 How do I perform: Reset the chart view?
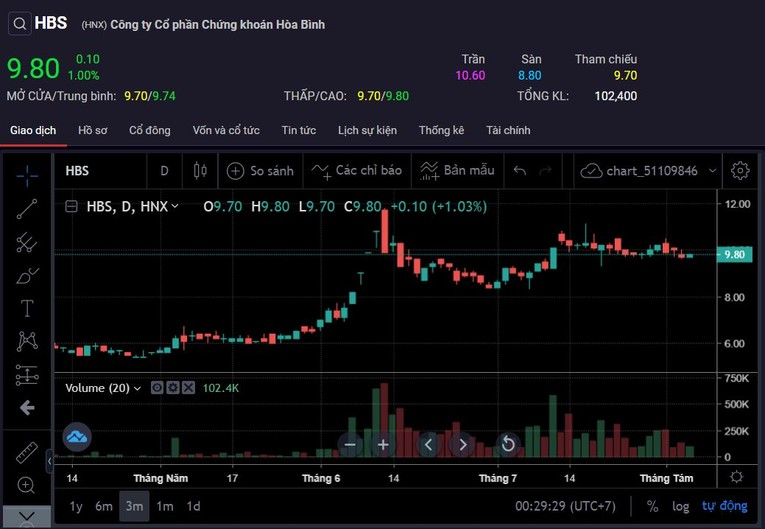[508, 444]
